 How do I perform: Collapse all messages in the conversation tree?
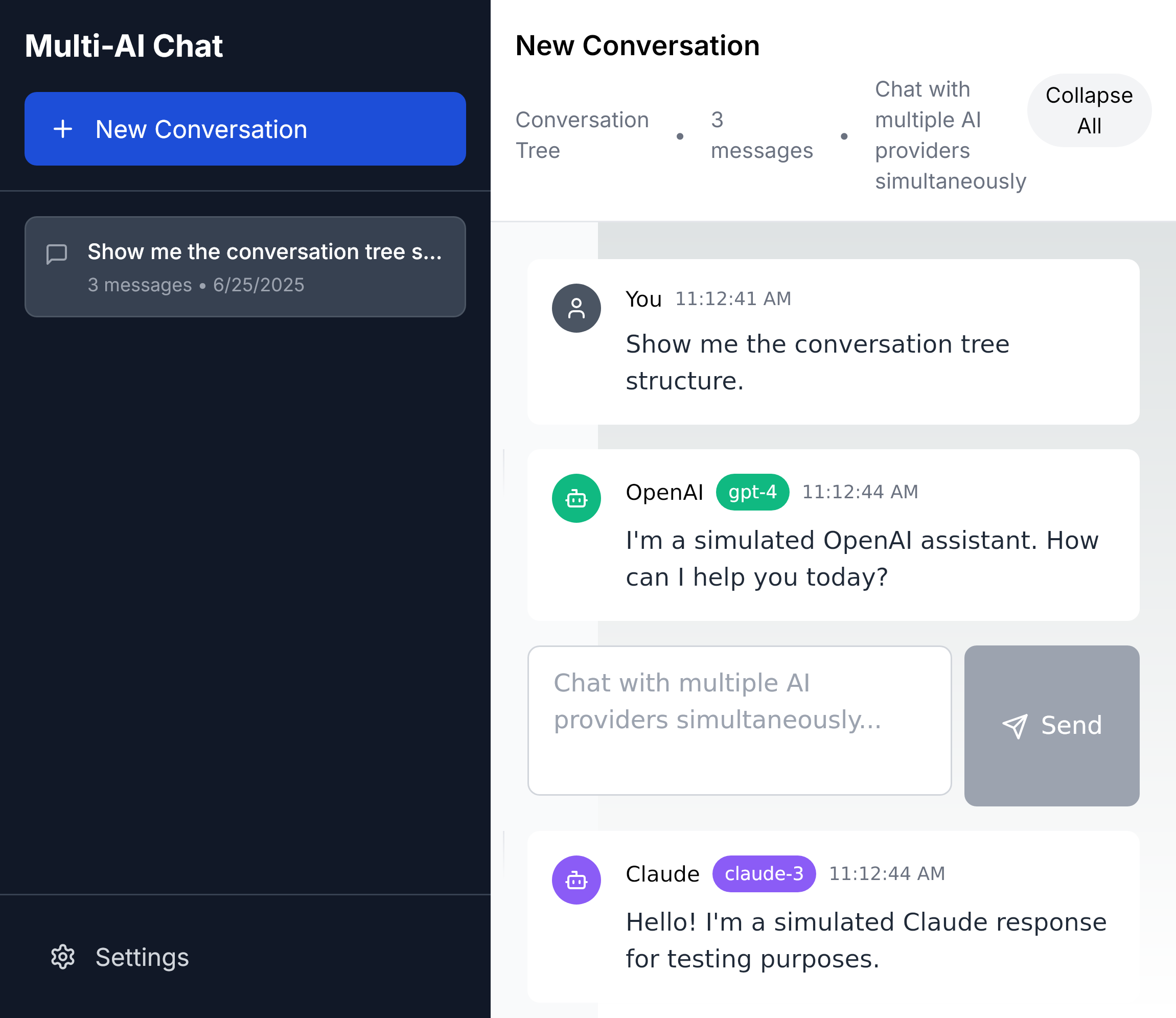(x=1089, y=110)
